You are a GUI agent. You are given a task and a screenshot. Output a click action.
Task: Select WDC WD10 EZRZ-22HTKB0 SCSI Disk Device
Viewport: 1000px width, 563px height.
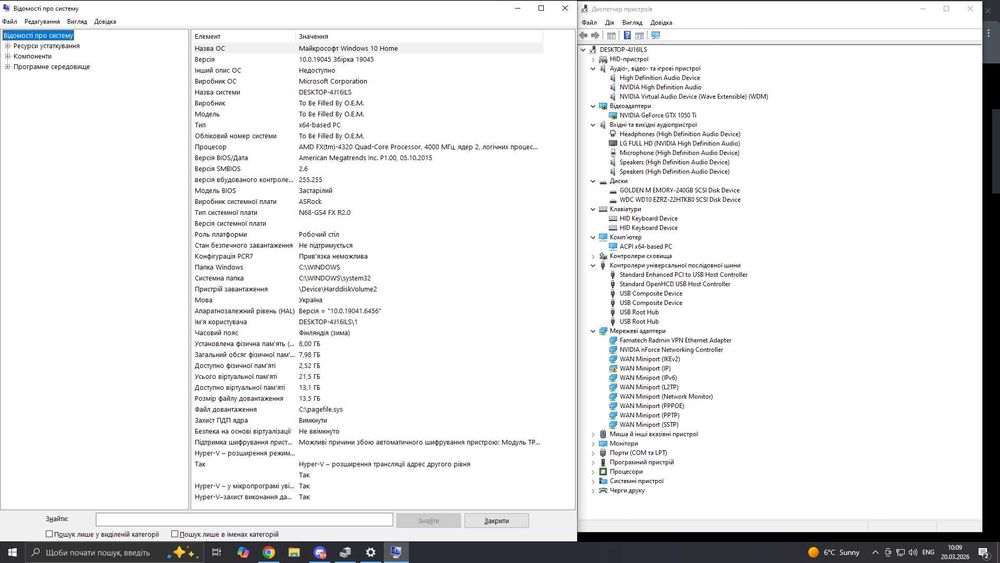(x=680, y=200)
